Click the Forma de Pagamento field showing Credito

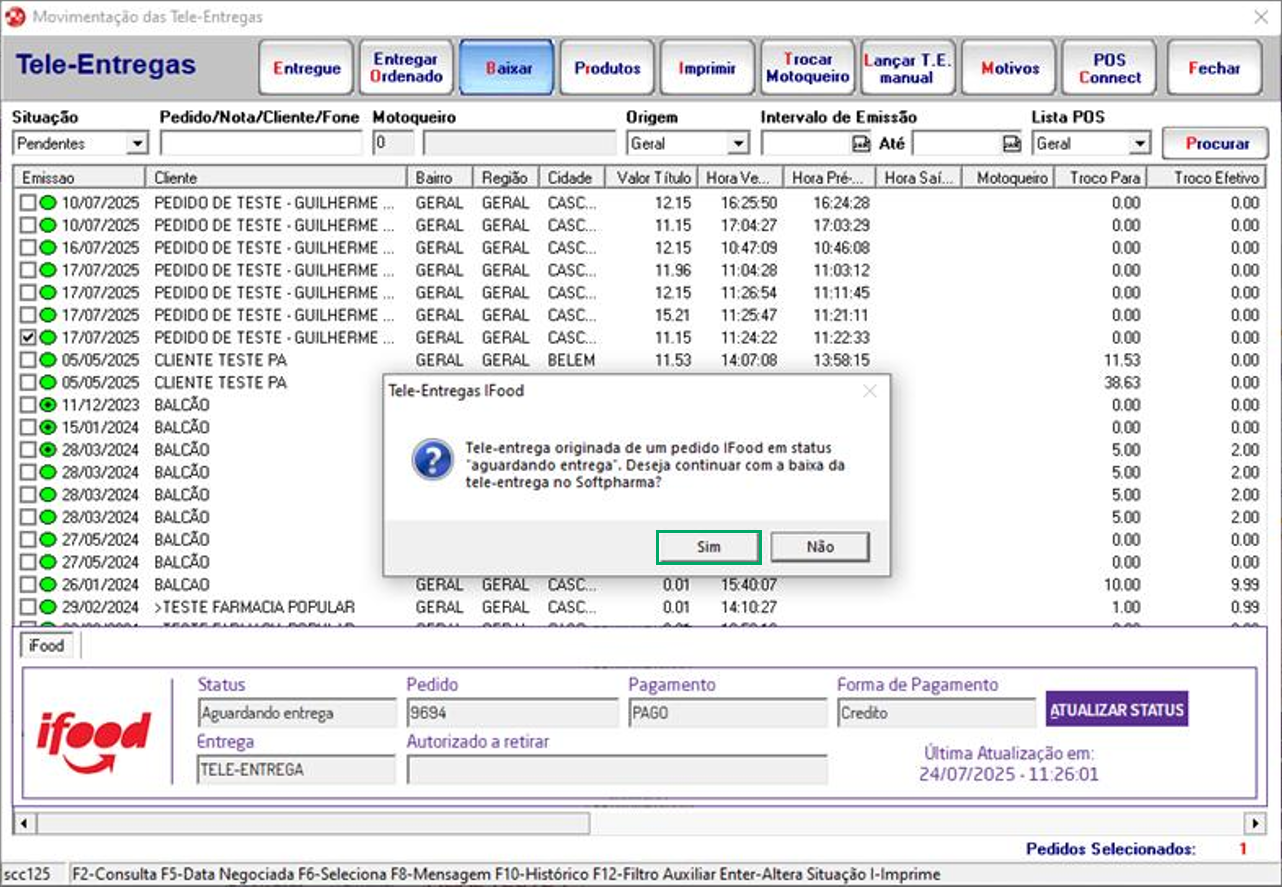(x=937, y=713)
